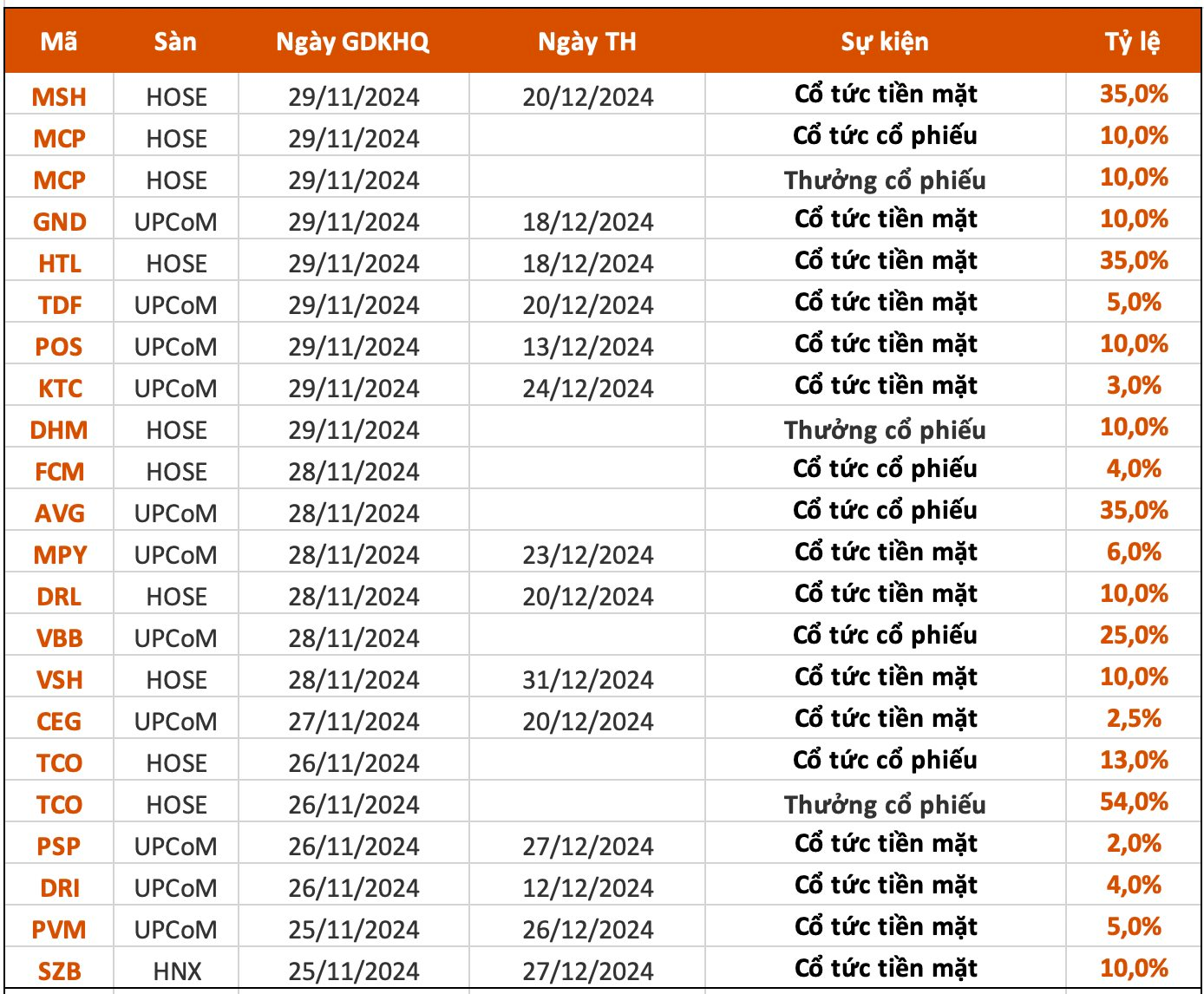Click the HTL ticker symbol
This screenshot has width=1204, height=994.
point(59,264)
